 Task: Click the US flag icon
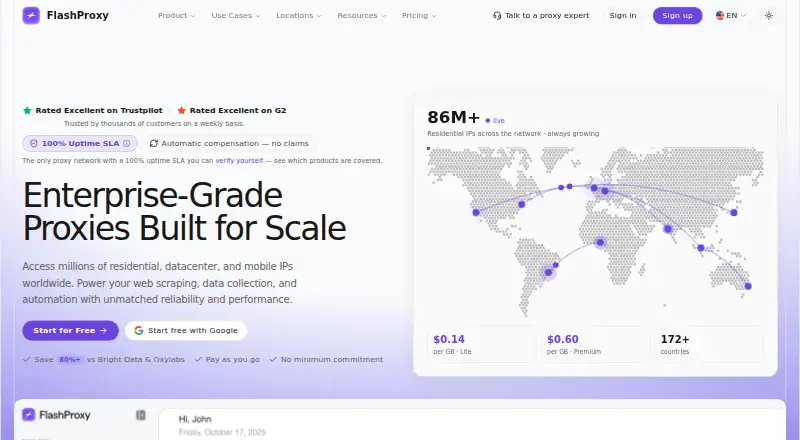click(x=720, y=15)
